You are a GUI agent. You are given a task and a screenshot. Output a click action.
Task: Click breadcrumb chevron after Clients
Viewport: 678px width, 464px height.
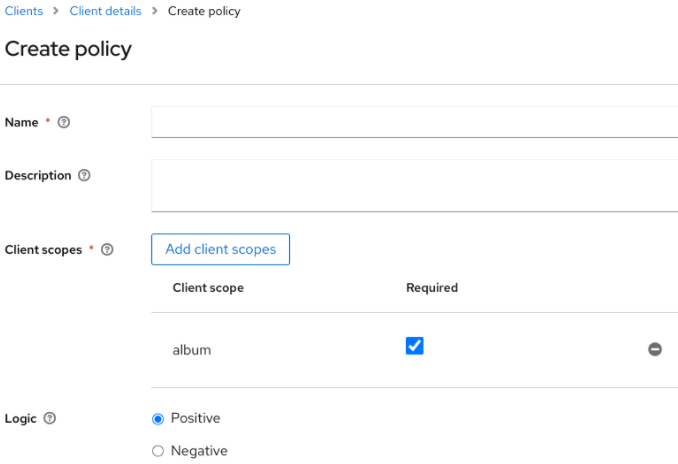pos(55,11)
